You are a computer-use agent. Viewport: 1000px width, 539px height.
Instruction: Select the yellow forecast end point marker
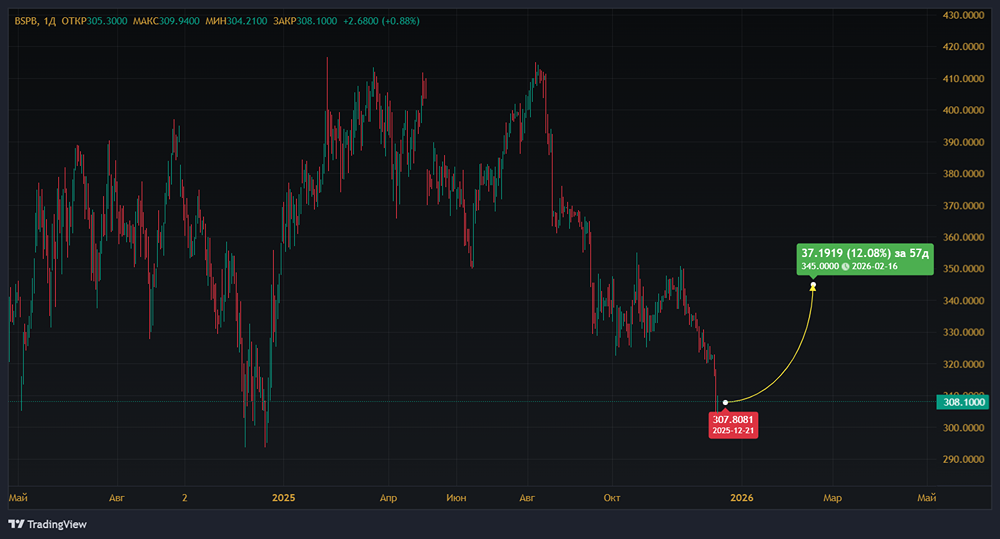[x=813, y=286]
